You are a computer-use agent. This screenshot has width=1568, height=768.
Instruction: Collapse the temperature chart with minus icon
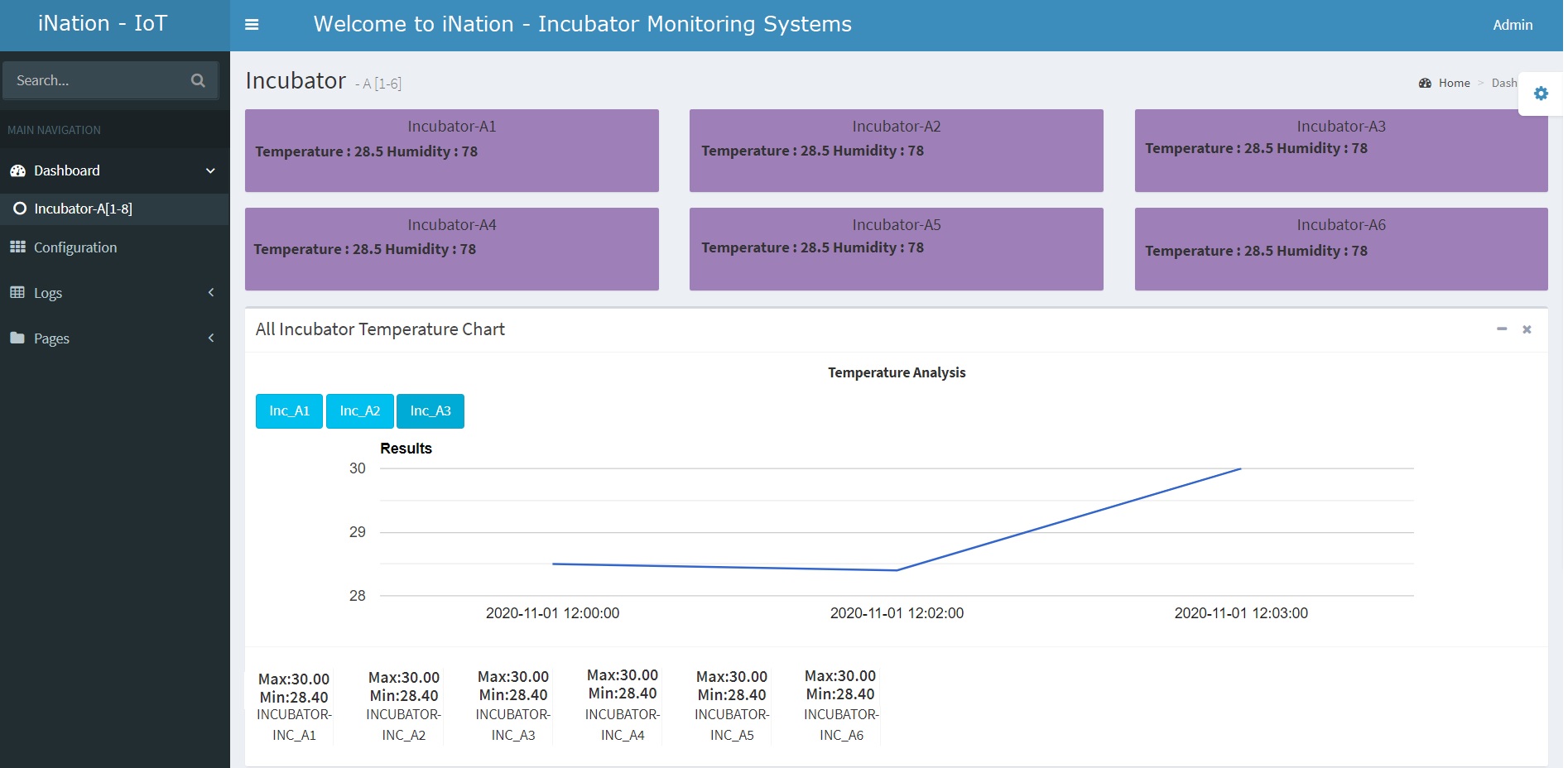pos(1501,329)
